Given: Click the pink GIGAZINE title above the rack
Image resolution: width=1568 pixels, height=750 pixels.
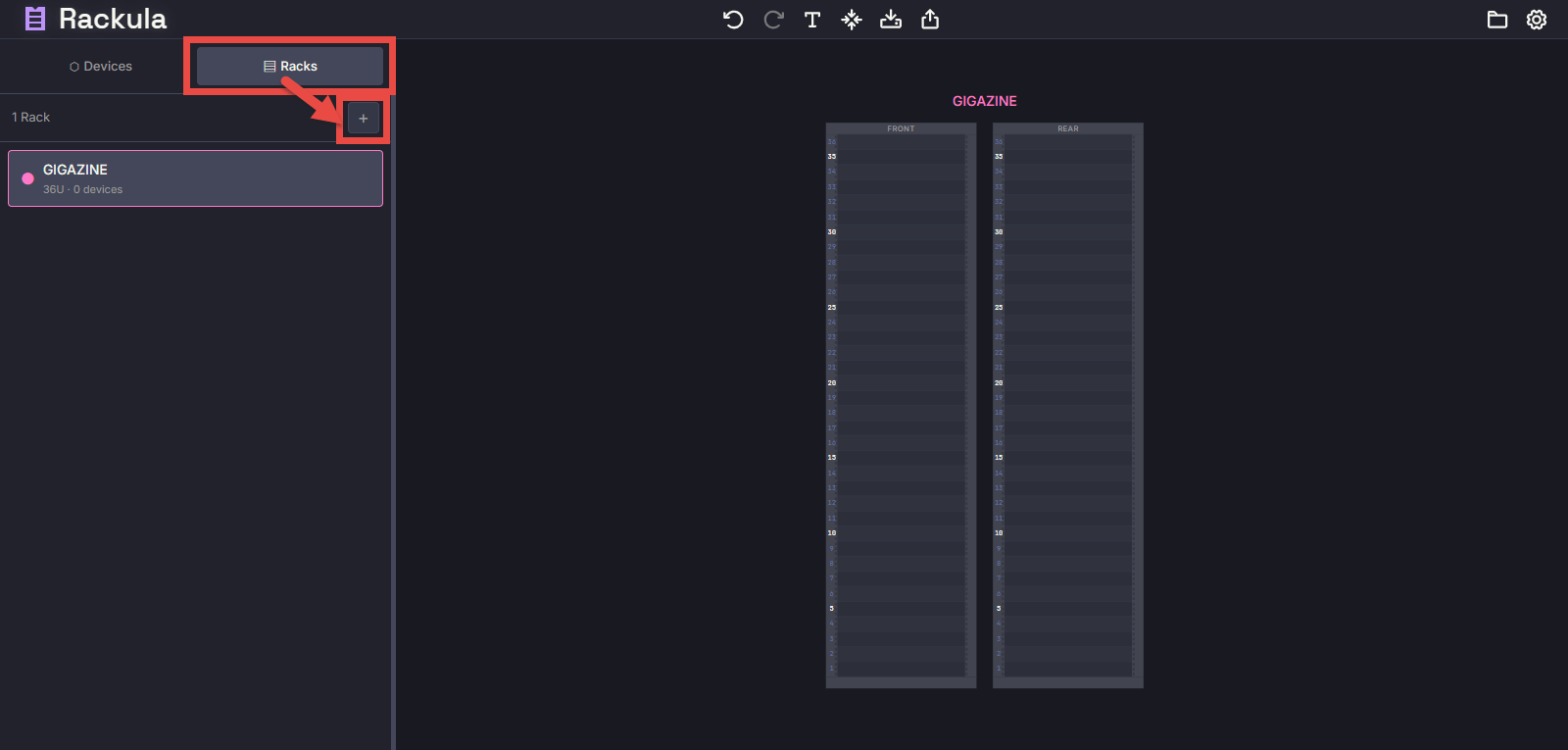Looking at the screenshot, I should (x=984, y=101).
